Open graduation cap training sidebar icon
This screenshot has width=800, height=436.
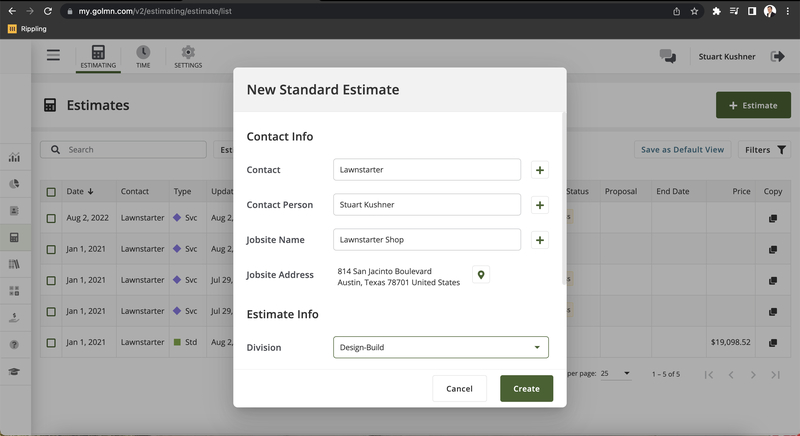click(x=14, y=371)
